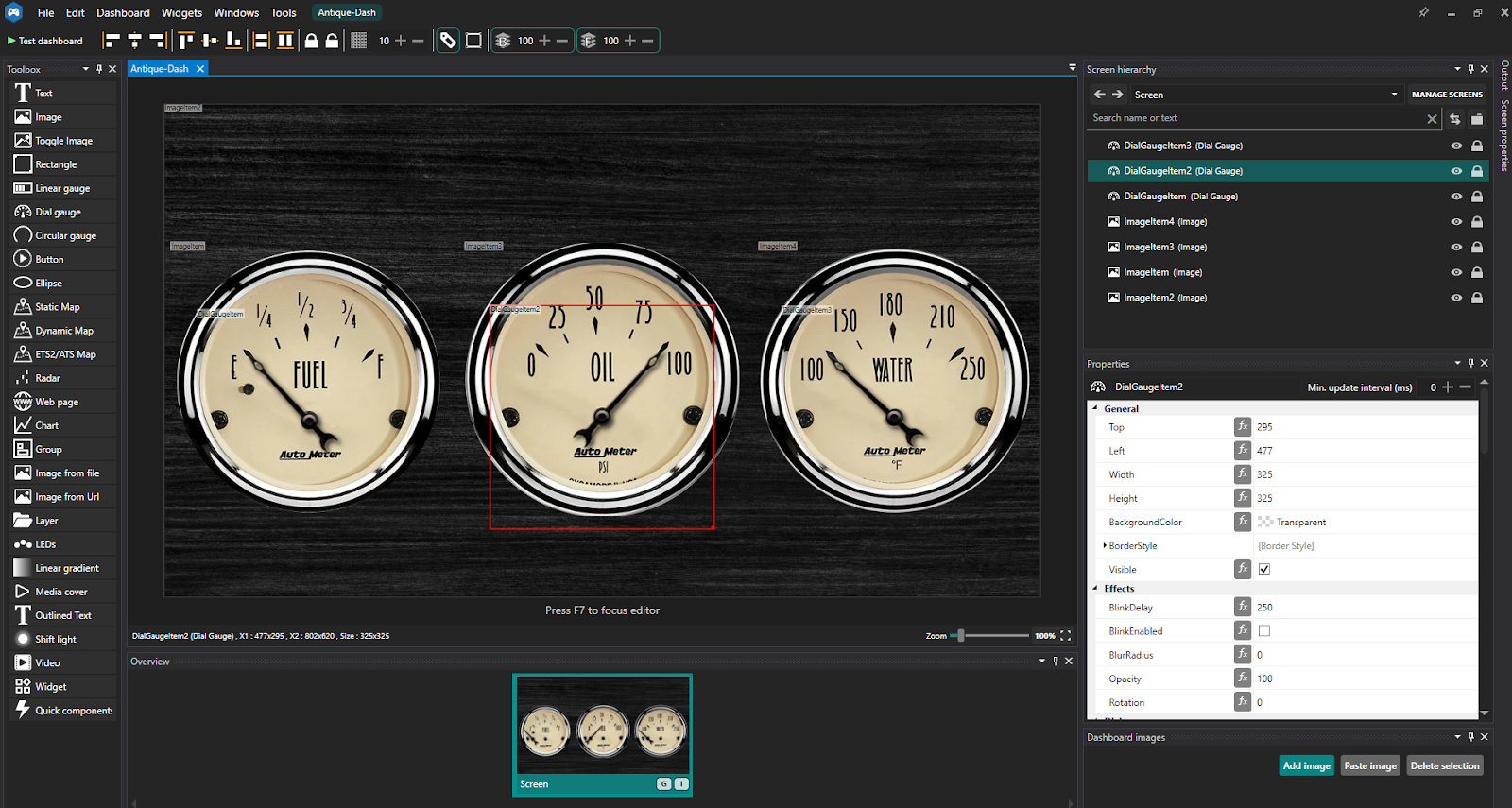This screenshot has height=808, width=1512.
Task: Pick the Rectangle widget from Toolbox
Action: click(x=63, y=164)
